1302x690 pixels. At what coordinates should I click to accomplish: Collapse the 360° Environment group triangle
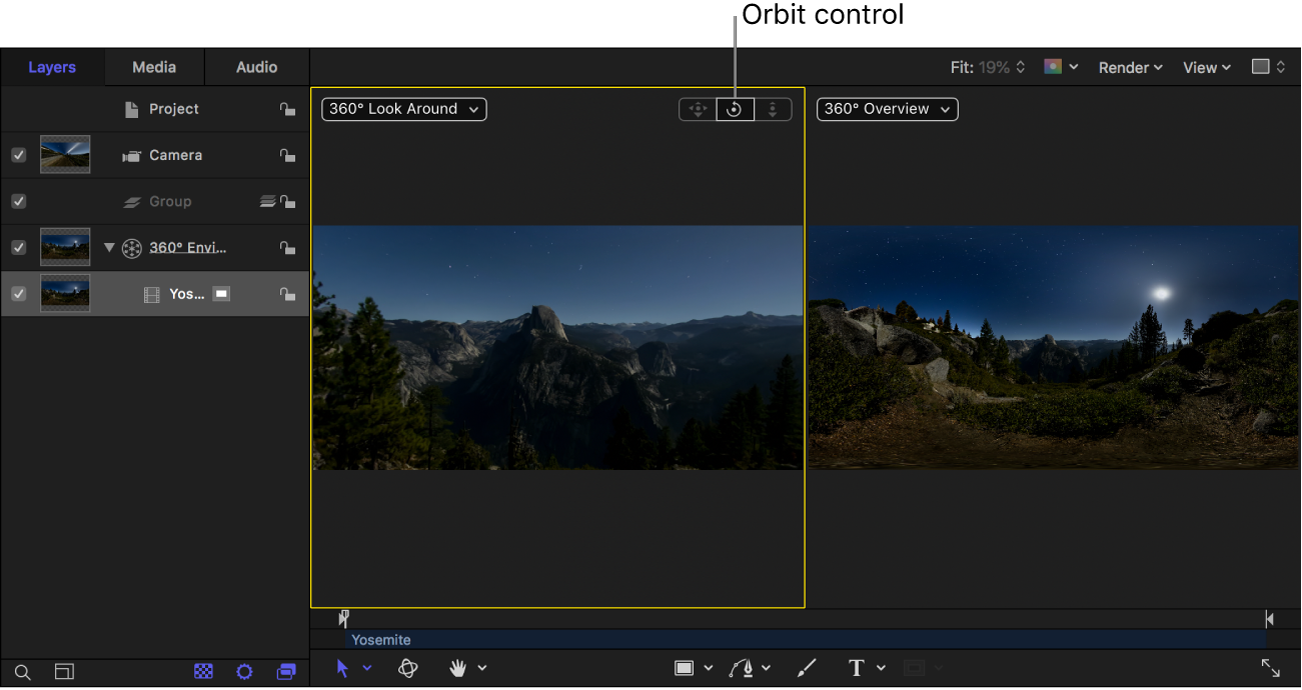coord(109,248)
